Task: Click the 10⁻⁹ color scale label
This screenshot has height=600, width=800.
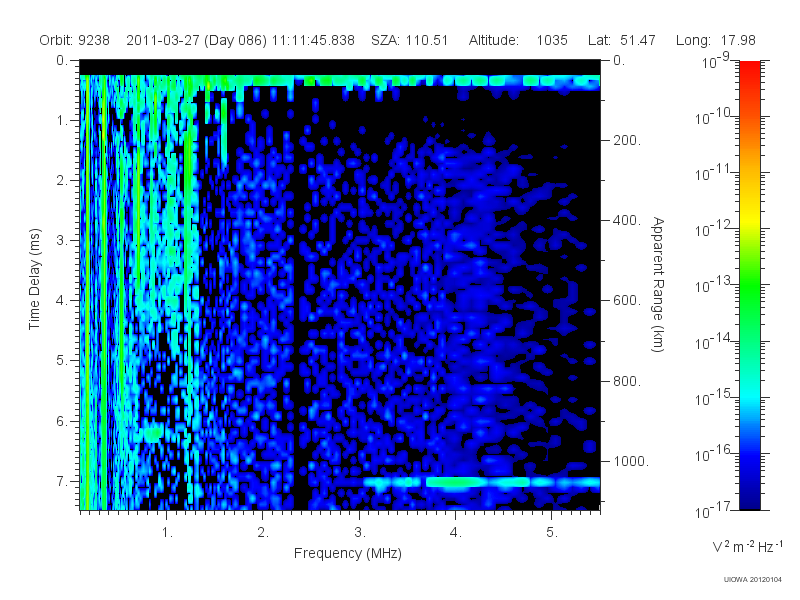Action: coord(715,61)
